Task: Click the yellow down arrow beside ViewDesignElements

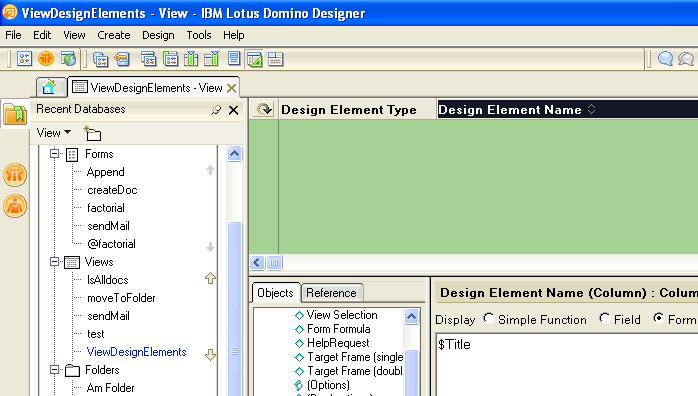Action: pos(210,355)
